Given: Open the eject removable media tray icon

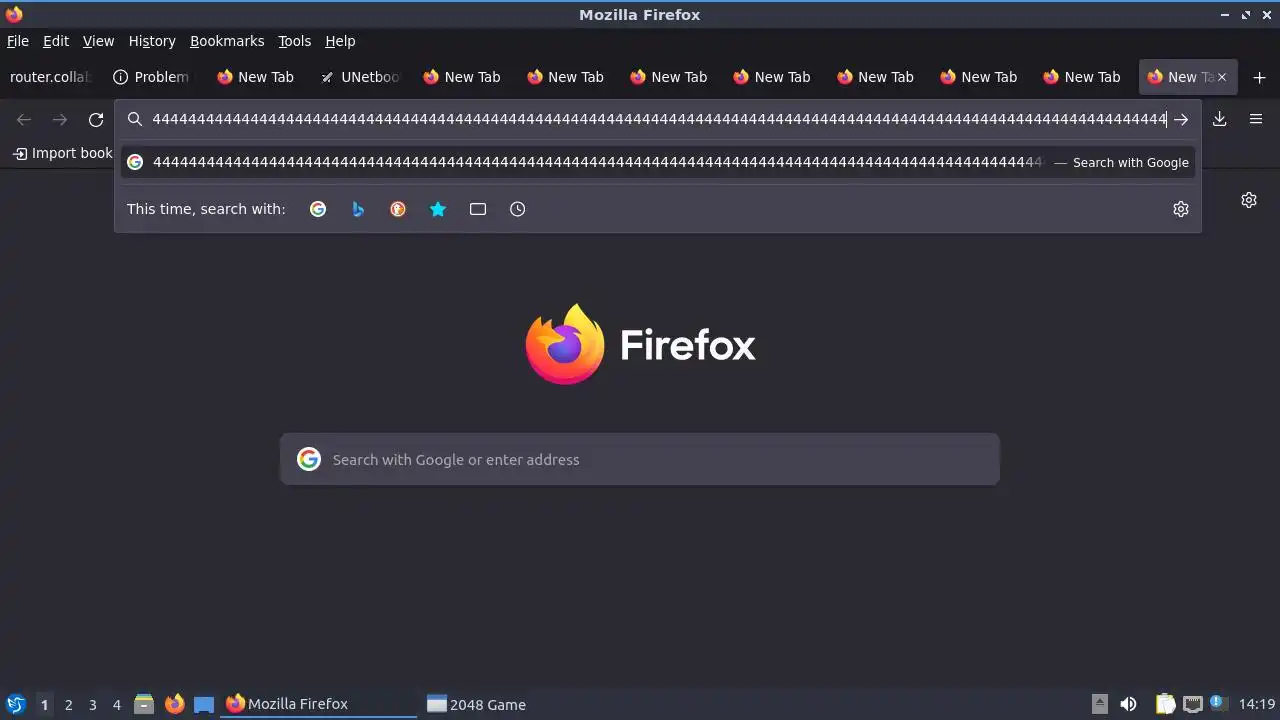Looking at the screenshot, I should click(x=1099, y=704).
